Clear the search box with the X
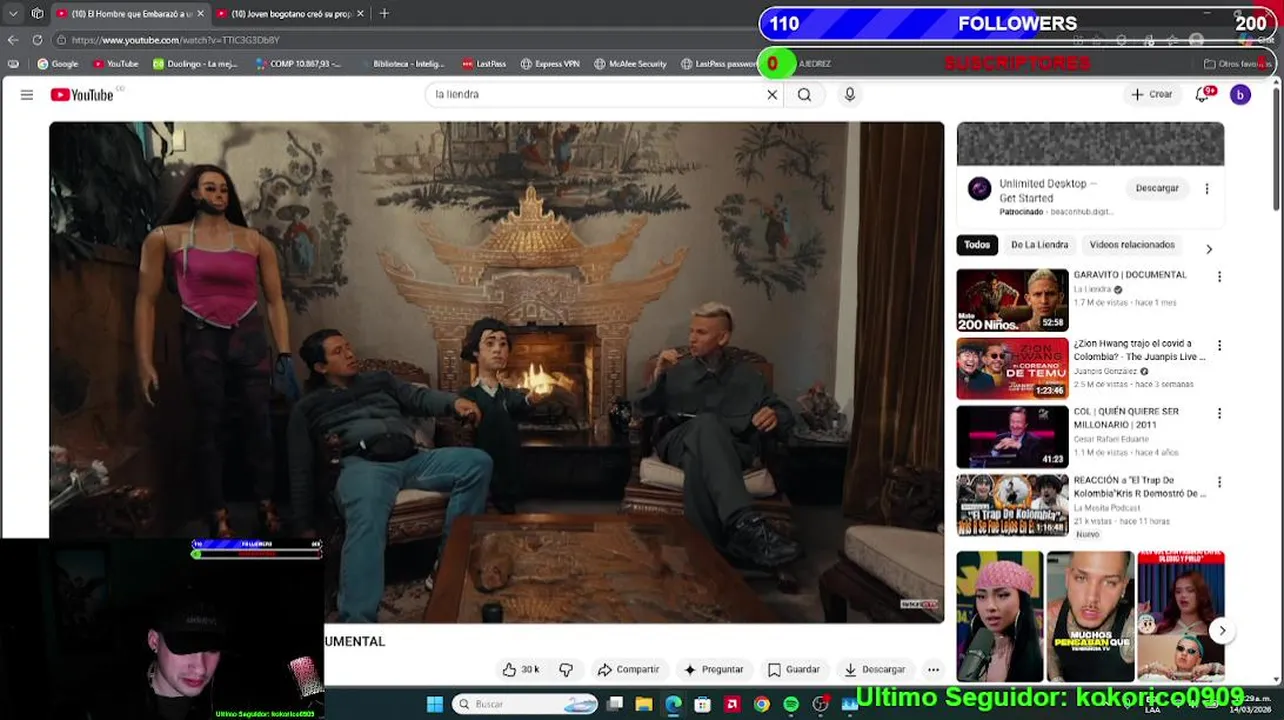 coord(772,95)
